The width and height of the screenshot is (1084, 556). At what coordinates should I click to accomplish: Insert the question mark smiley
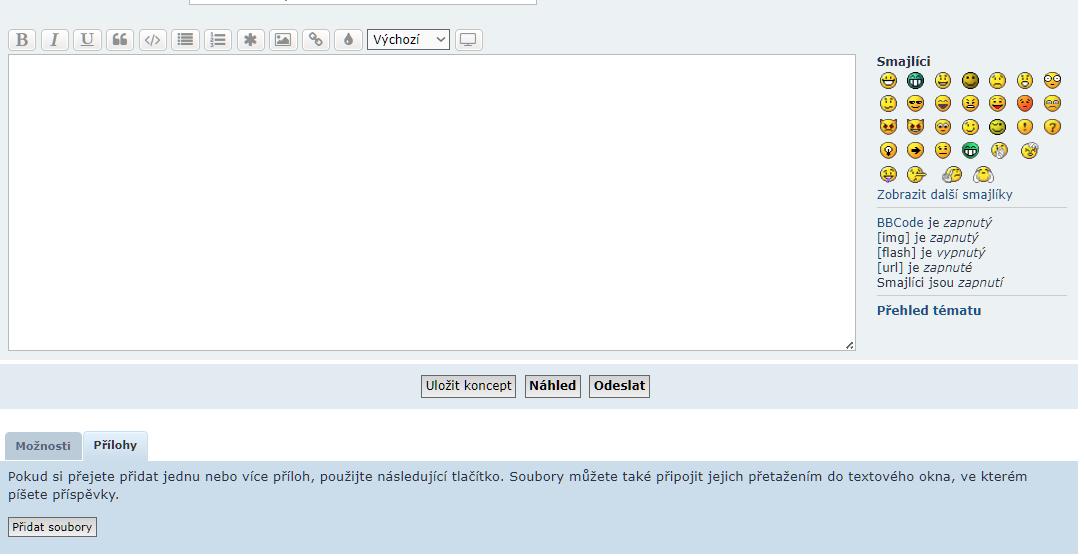click(x=1052, y=127)
